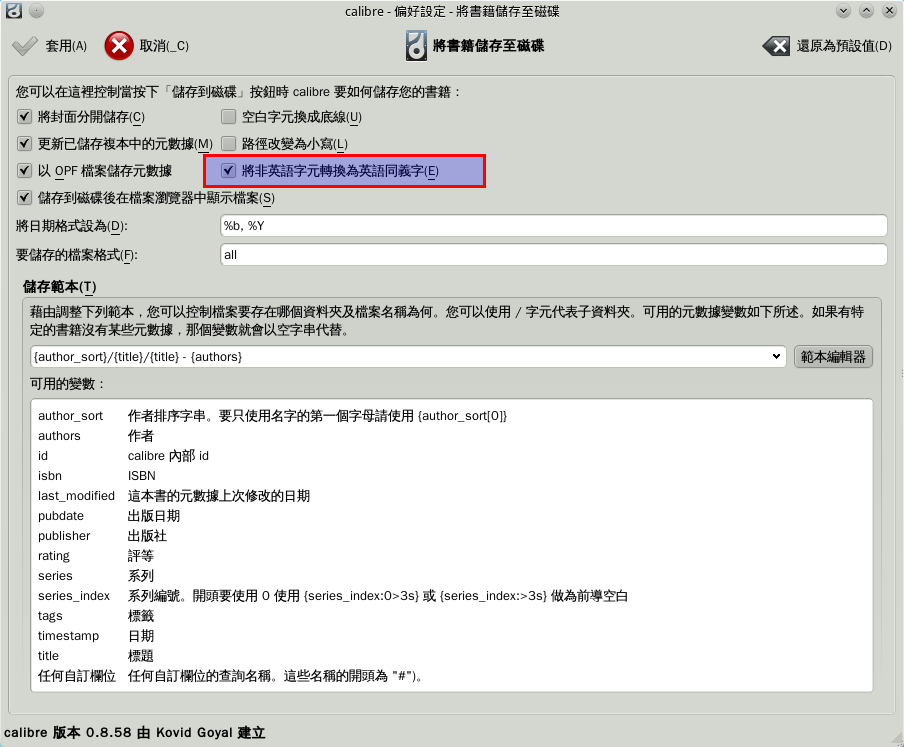Click calibre version 0.8.58 status text
904x747 pixels.
(x=134, y=733)
